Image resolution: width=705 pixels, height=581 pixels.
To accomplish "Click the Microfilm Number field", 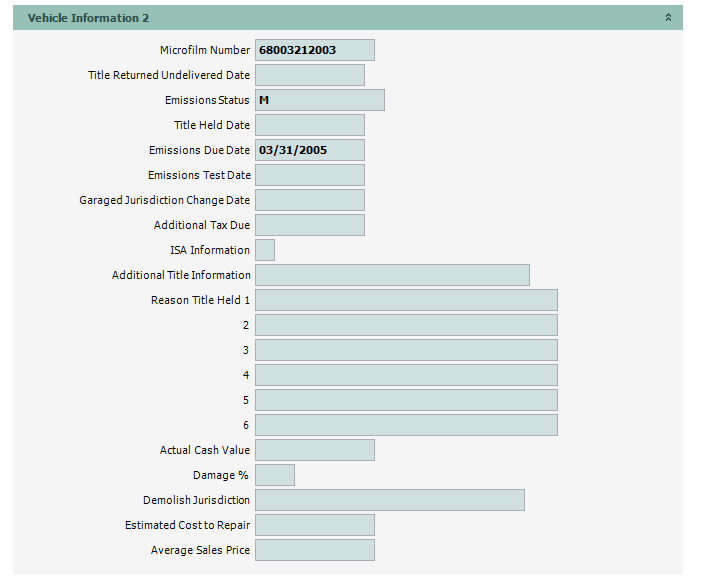I will tap(314, 50).
